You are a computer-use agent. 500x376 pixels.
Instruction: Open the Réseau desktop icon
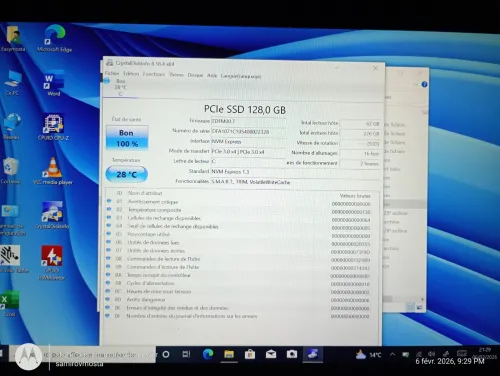tap(12, 127)
